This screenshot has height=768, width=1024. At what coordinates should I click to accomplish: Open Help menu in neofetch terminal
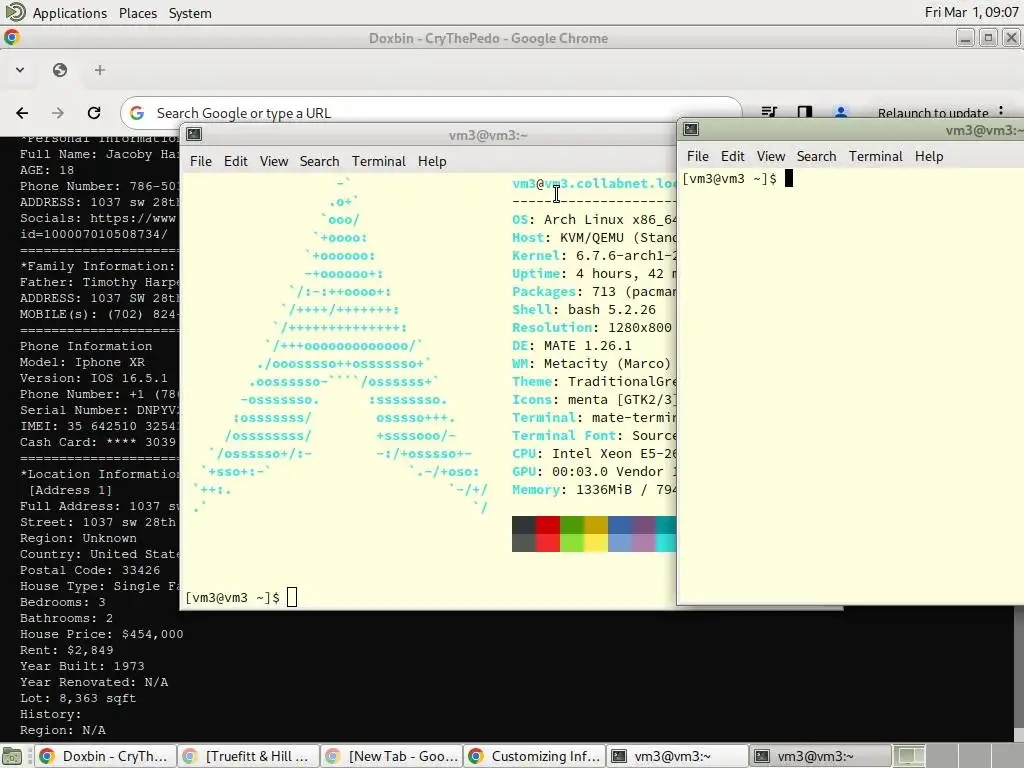click(432, 161)
